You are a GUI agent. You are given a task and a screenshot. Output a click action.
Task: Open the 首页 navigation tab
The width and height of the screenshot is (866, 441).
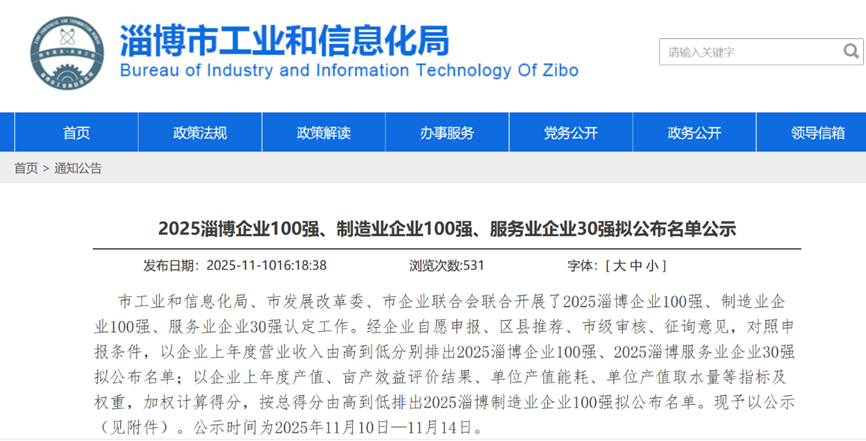coord(76,133)
